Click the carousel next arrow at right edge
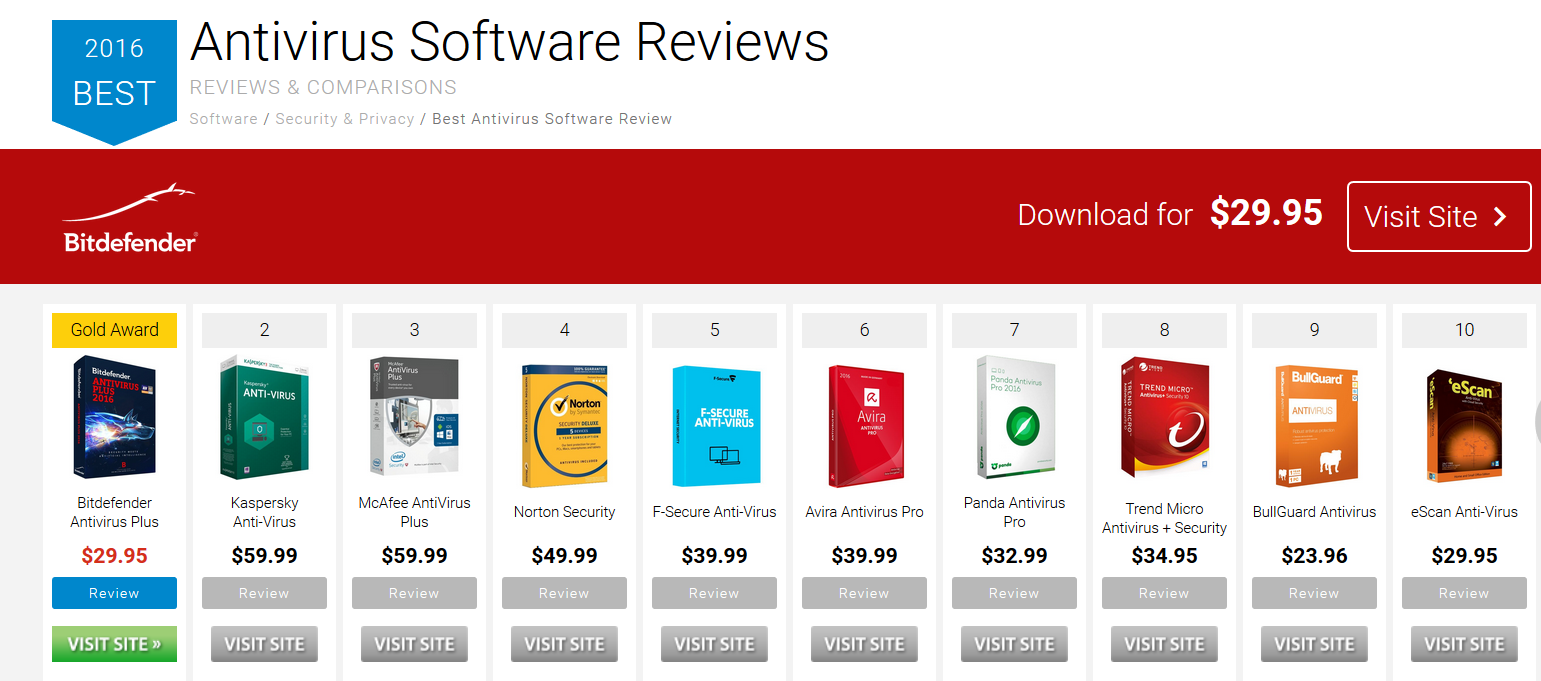Viewport: 1541px width, 681px height. point(1537,422)
